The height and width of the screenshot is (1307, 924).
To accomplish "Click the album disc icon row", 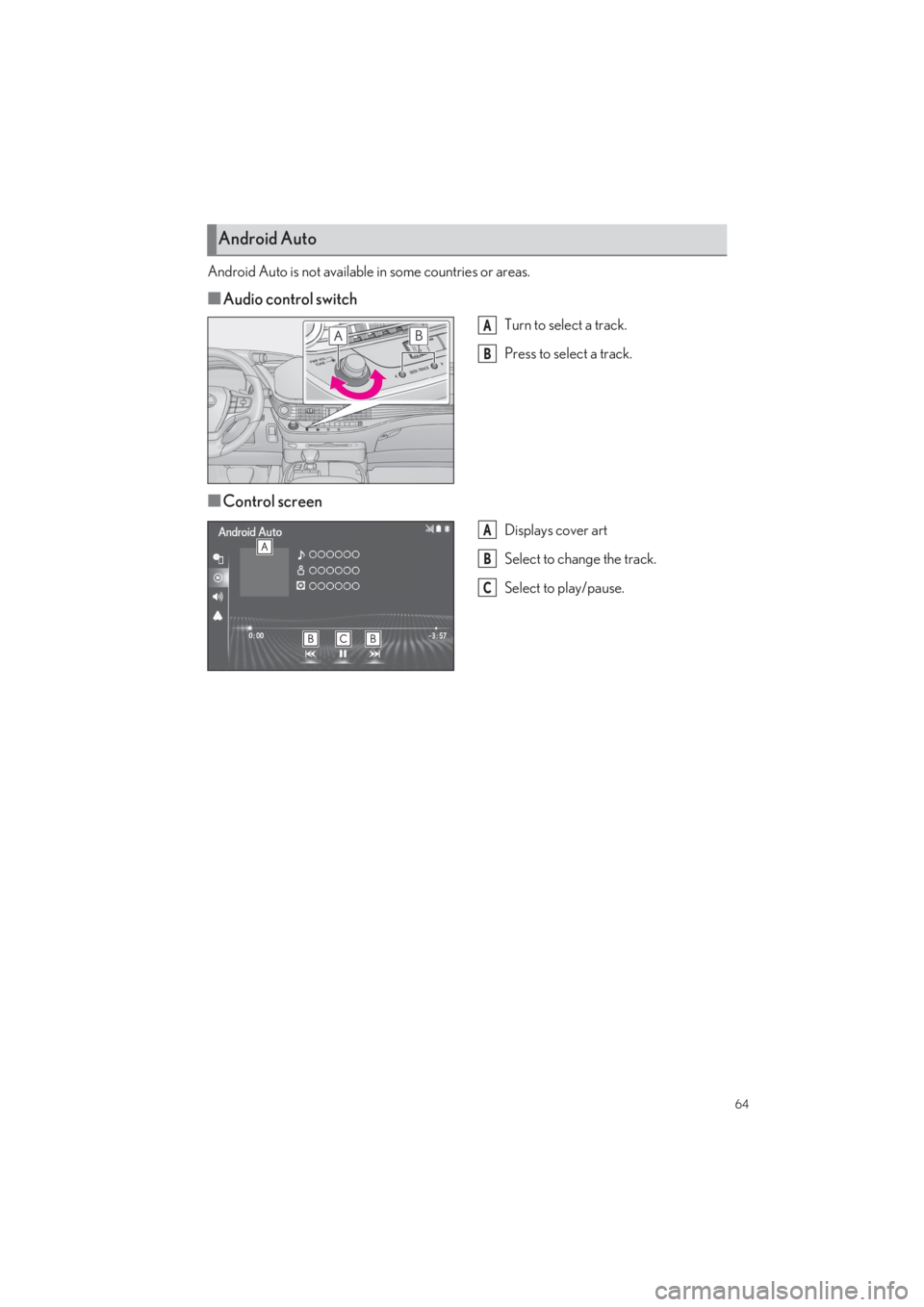I will point(328,585).
